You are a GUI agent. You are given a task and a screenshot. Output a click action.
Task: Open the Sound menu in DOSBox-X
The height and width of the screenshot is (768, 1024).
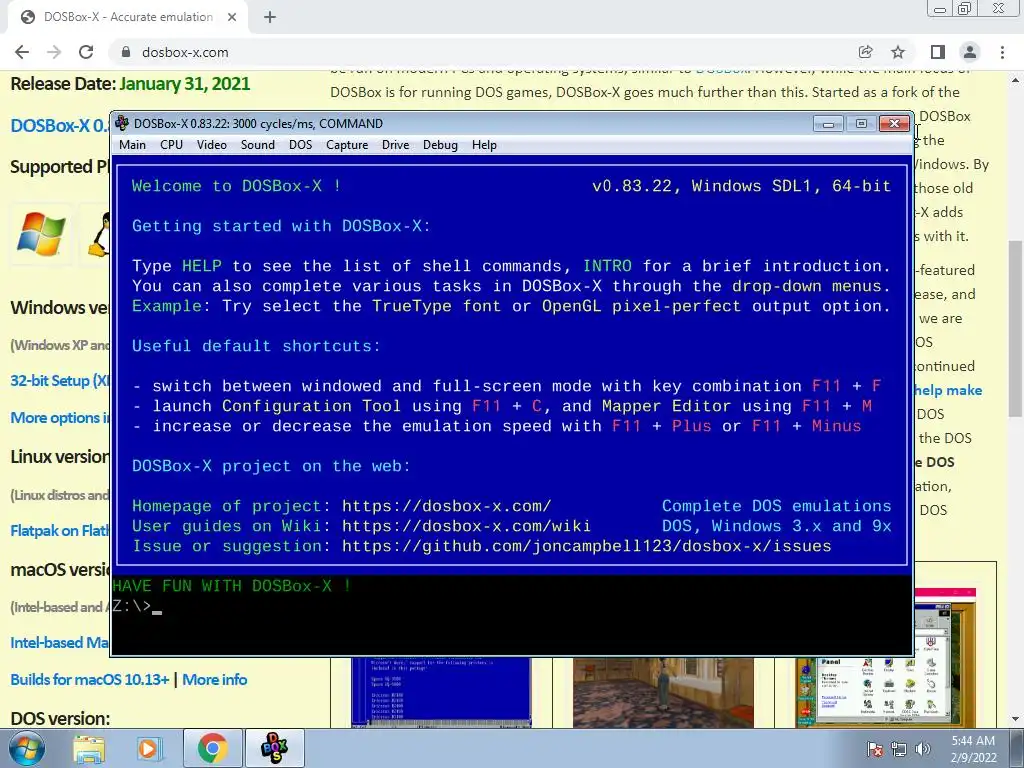pos(257,145)
